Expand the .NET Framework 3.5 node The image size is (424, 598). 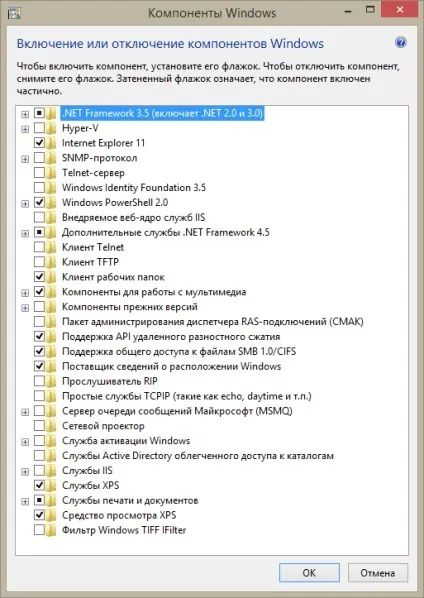(x=25, y=114)
